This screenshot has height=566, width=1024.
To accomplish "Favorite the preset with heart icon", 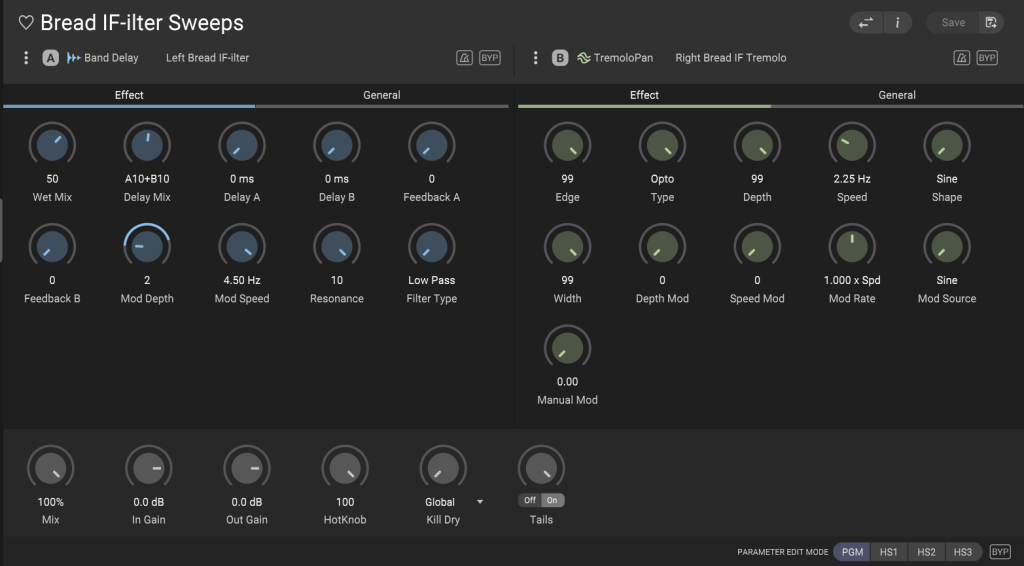I will click(26, 23).
